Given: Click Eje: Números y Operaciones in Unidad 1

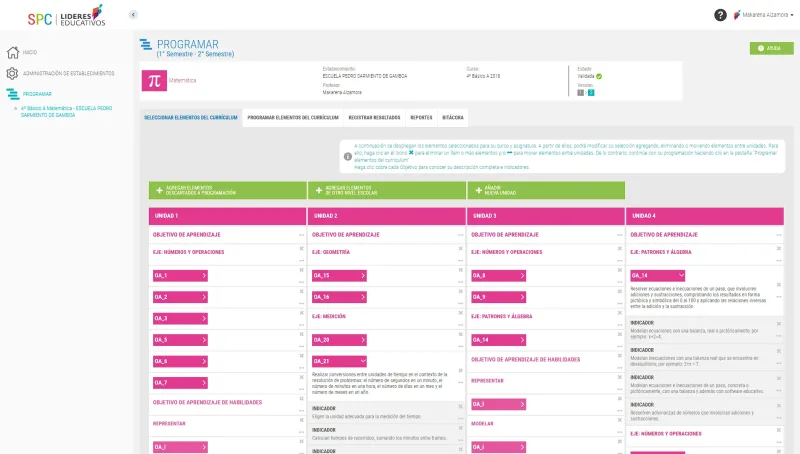Looking at the screenshot, I should (188, 252).
